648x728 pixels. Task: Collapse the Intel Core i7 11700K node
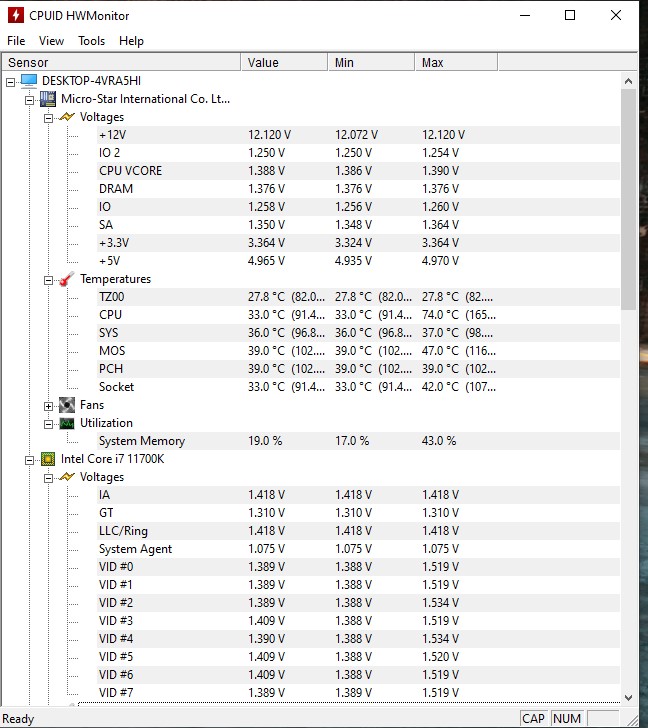29,461
